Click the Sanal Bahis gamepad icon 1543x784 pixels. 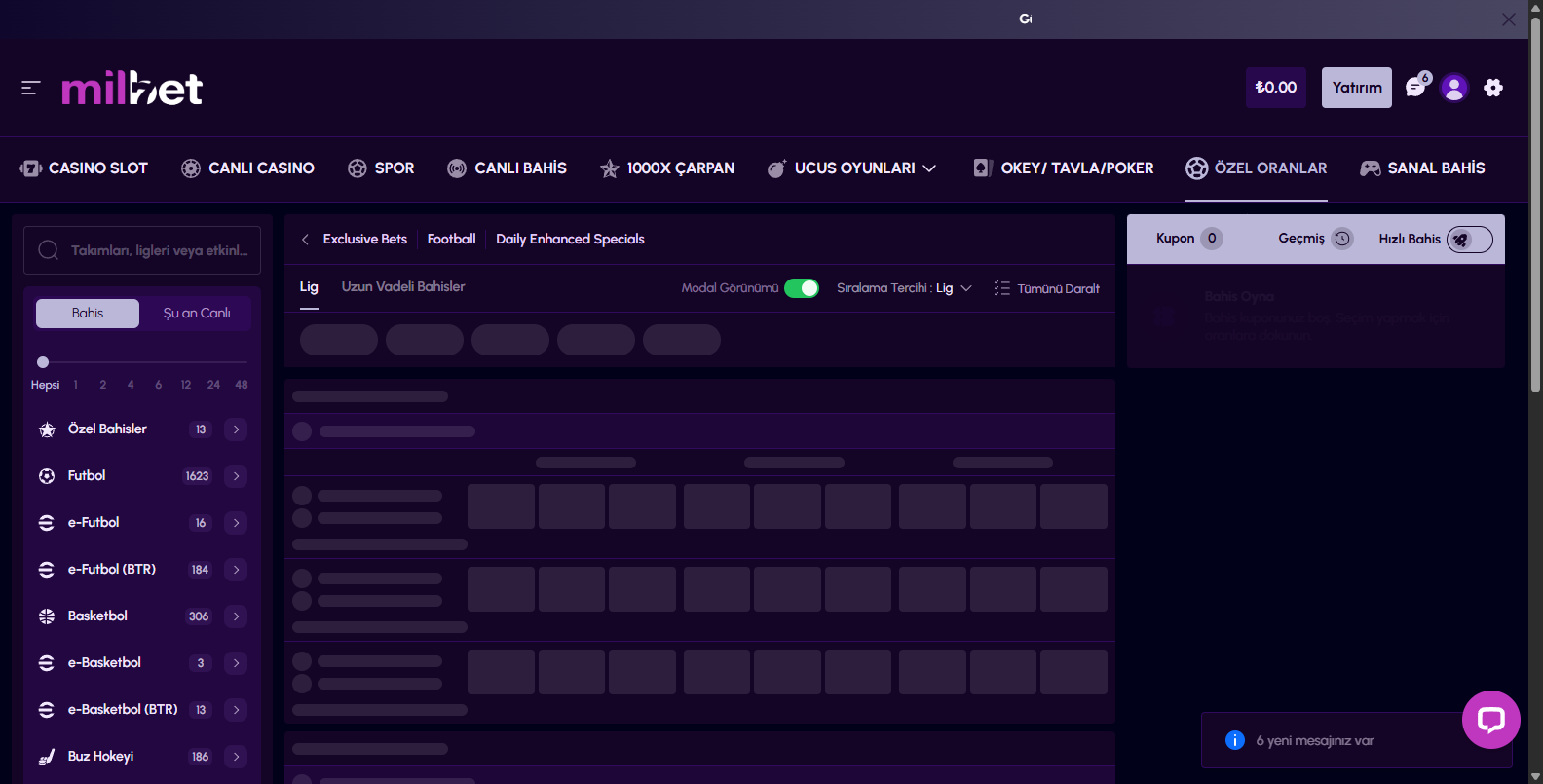coord(1371,168)
